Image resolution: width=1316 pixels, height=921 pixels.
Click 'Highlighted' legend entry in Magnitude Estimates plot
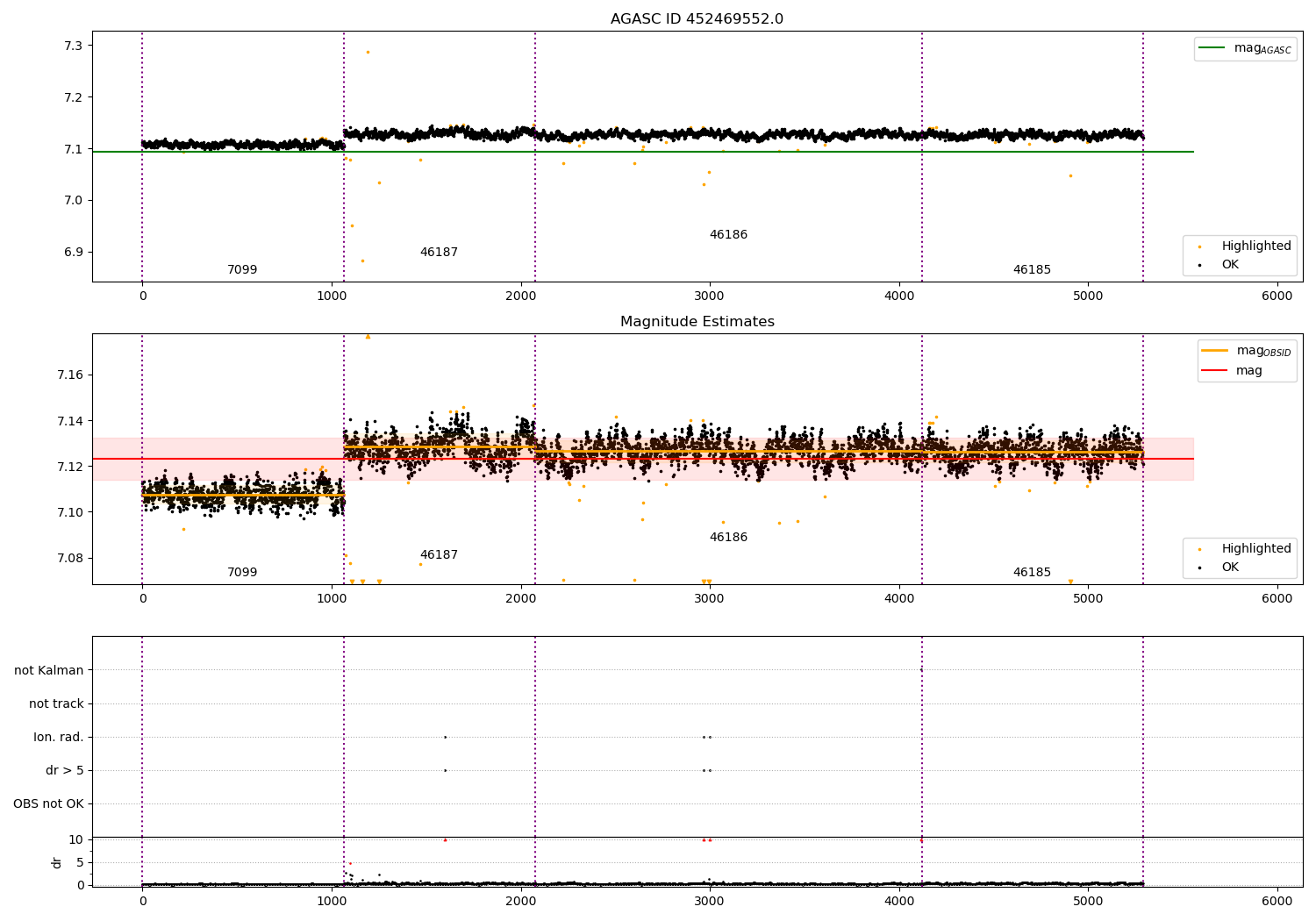[1245, 549]
